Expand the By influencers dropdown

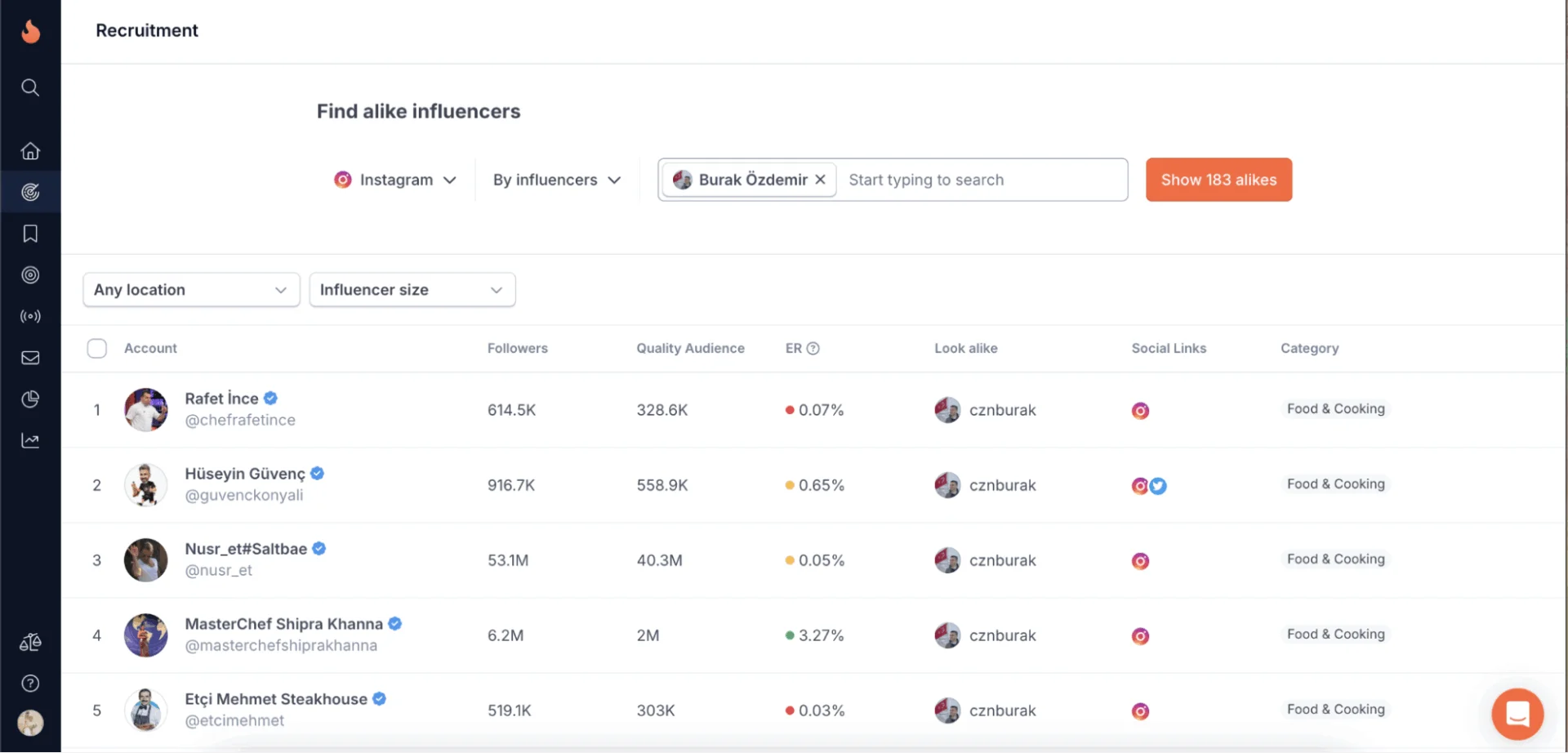coord(556,180)
